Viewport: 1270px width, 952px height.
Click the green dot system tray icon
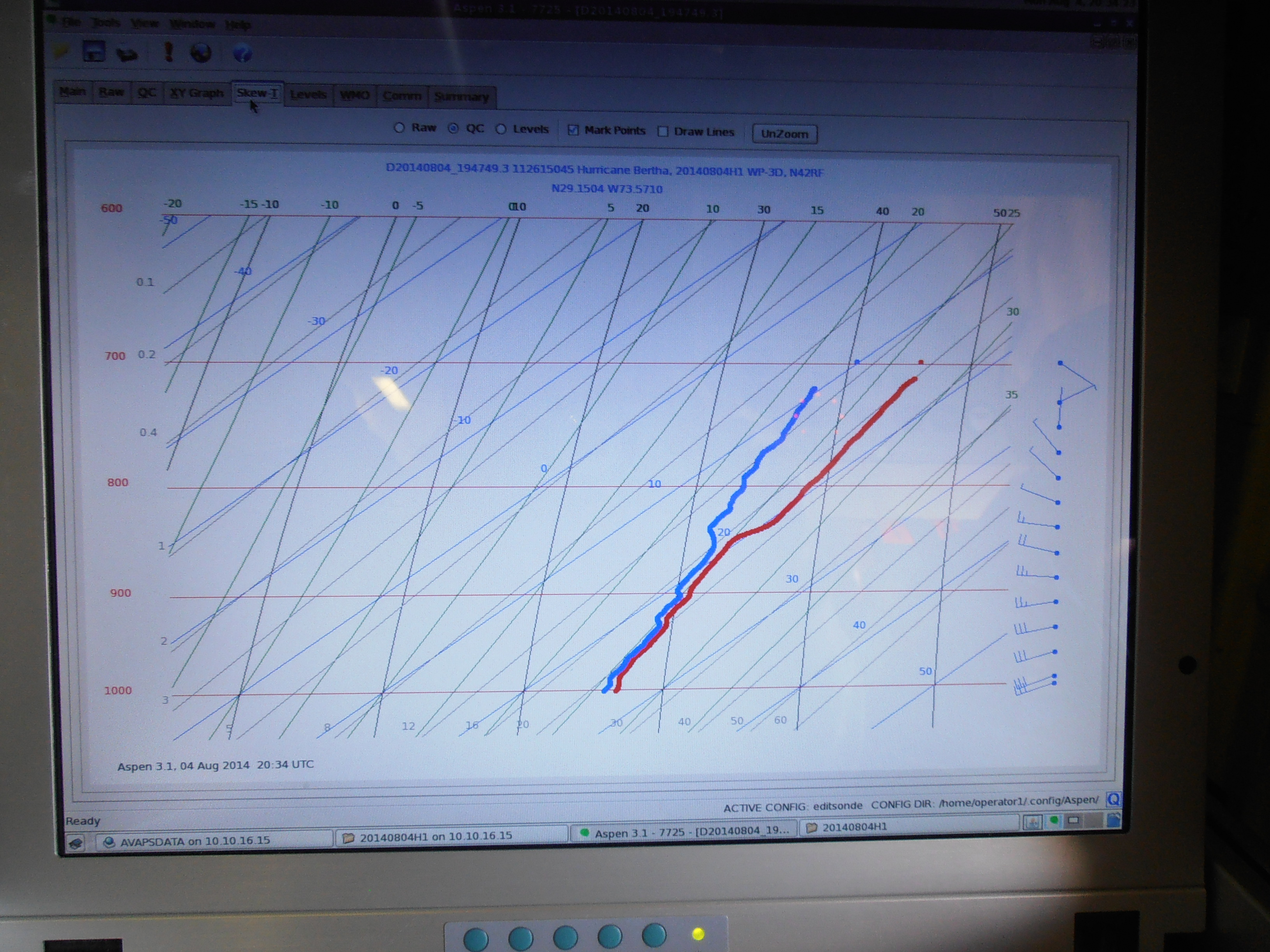(1054, 821)
